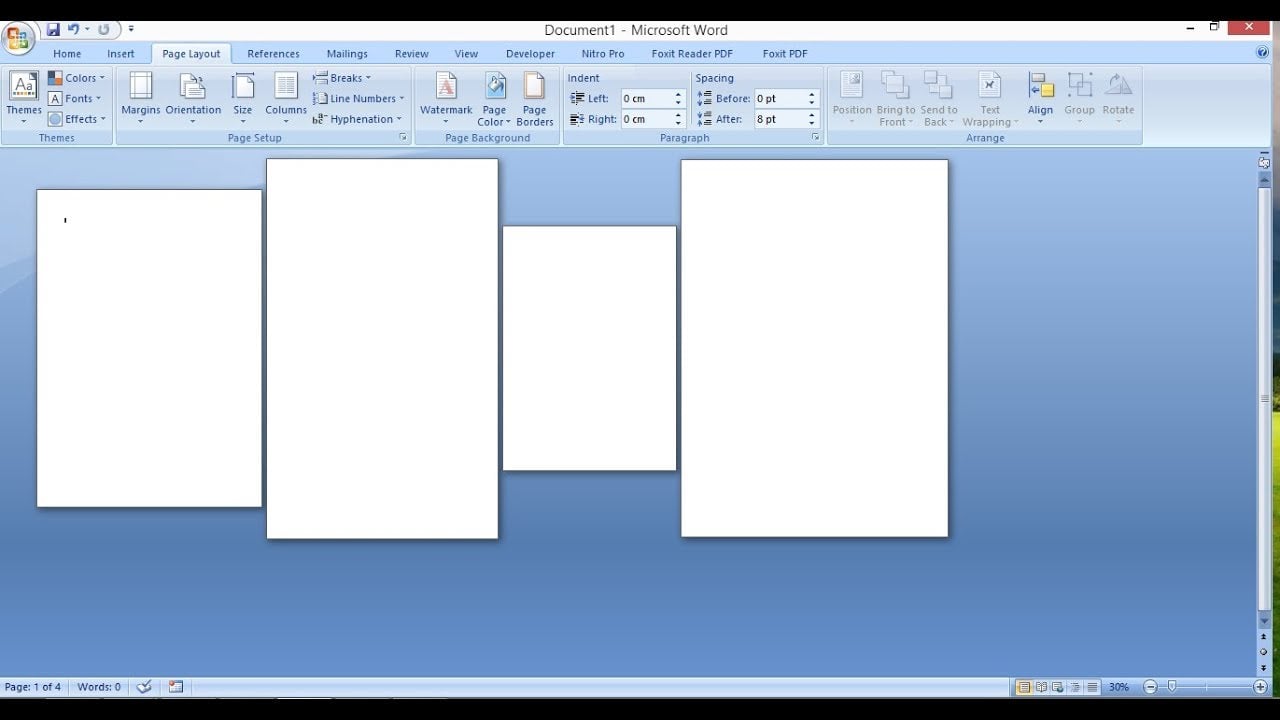Image resolution: width=1280 pixels, height=720 pixels.
Task: Click the Group button
Action: pos(1079,98)
